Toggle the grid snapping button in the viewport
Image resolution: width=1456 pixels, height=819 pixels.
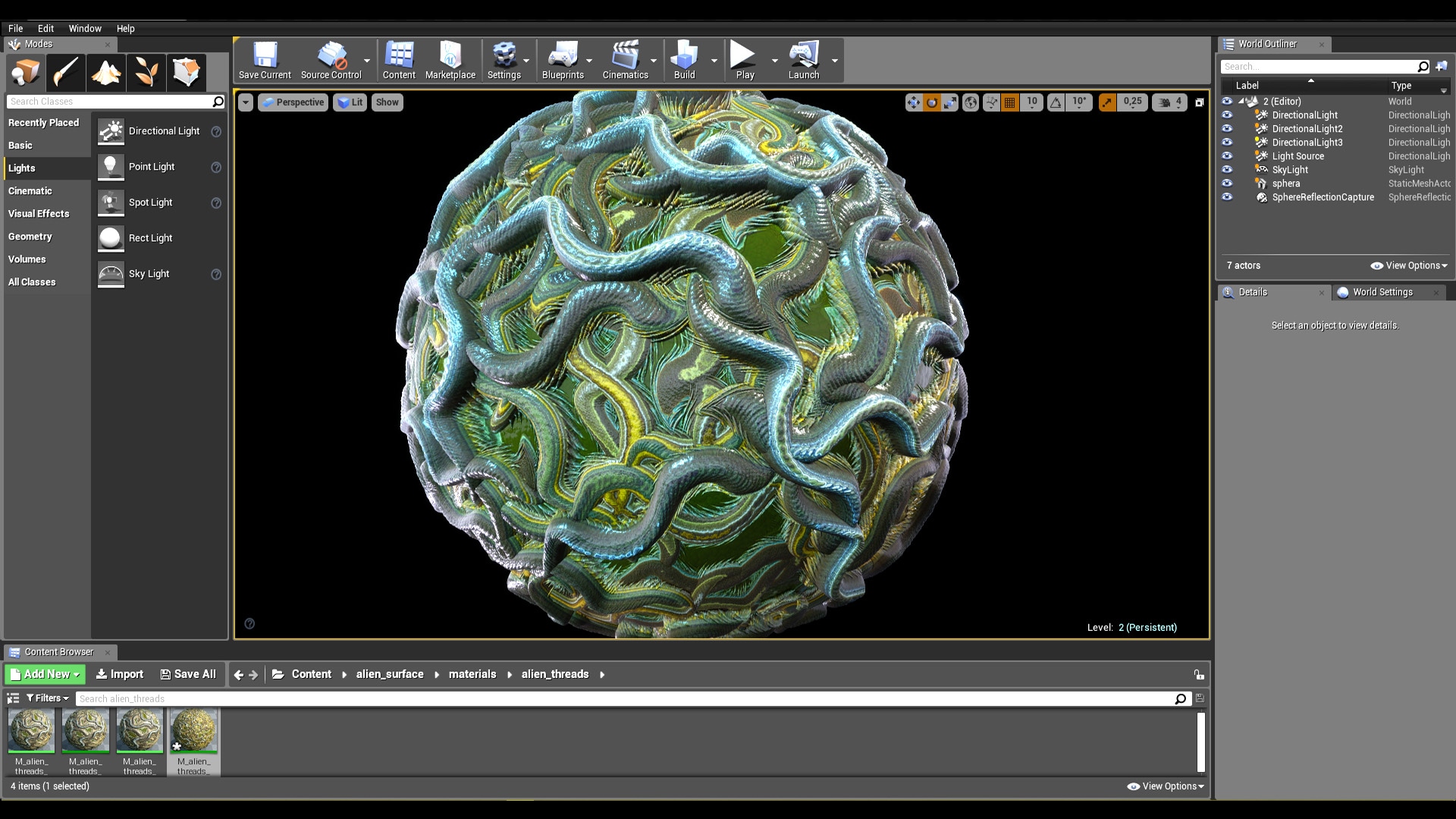[1009, 102]
